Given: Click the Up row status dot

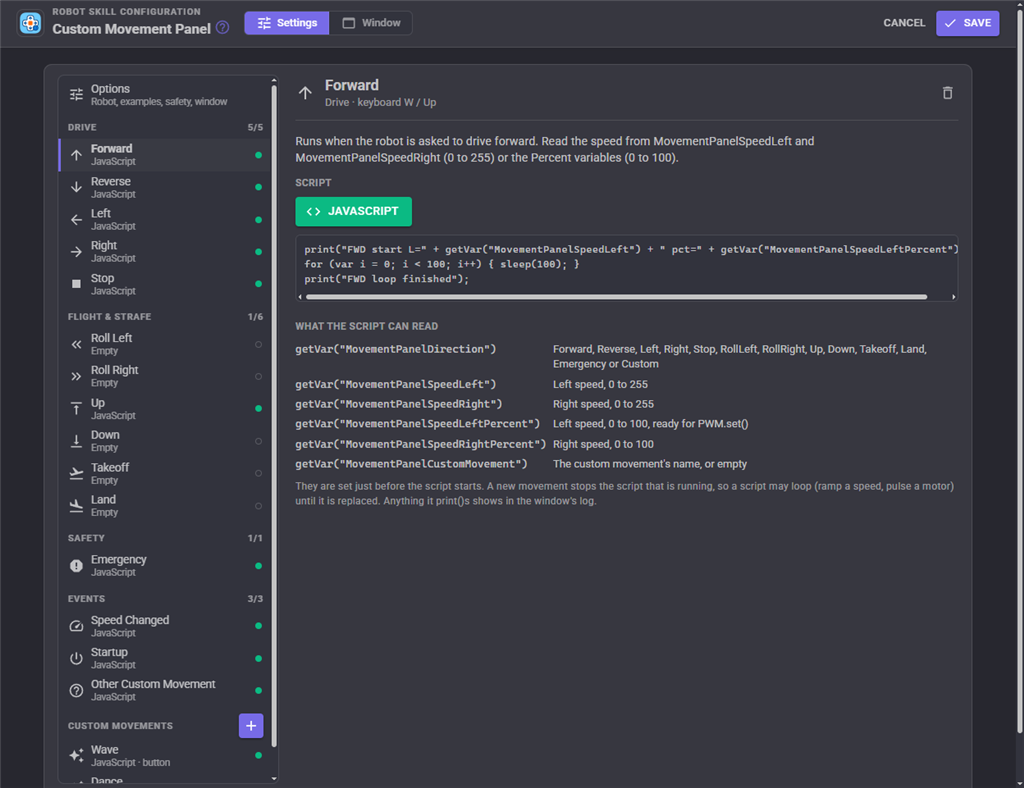Looking at the screenshot, I should [259, 409].
